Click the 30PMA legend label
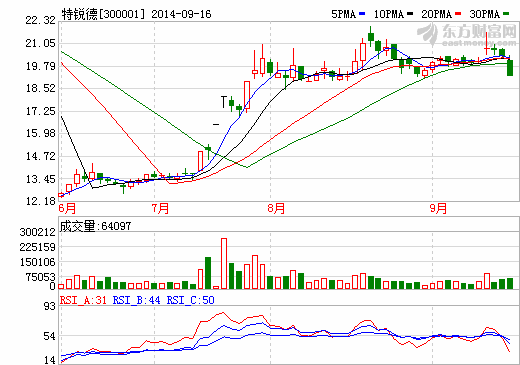Image resolution: width=520 pixels, height=365 pixels. click(x=485, y=14)
